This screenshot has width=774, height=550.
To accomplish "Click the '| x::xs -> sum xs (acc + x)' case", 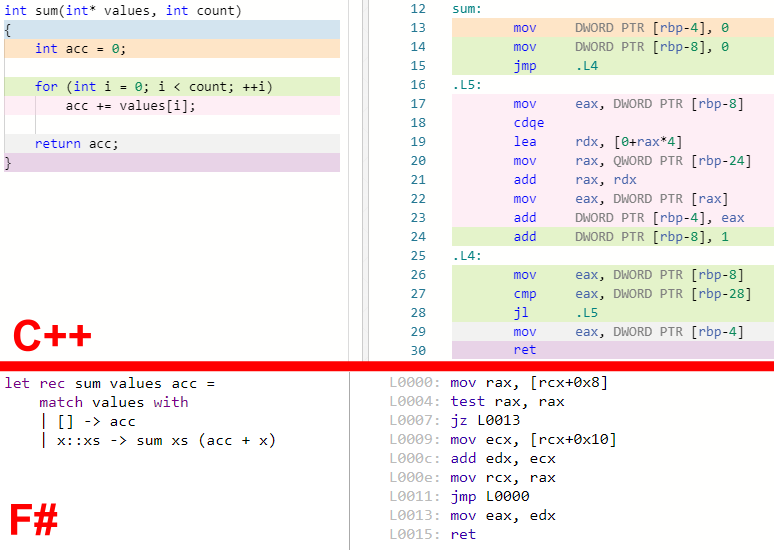I will (x=158, y=440).
